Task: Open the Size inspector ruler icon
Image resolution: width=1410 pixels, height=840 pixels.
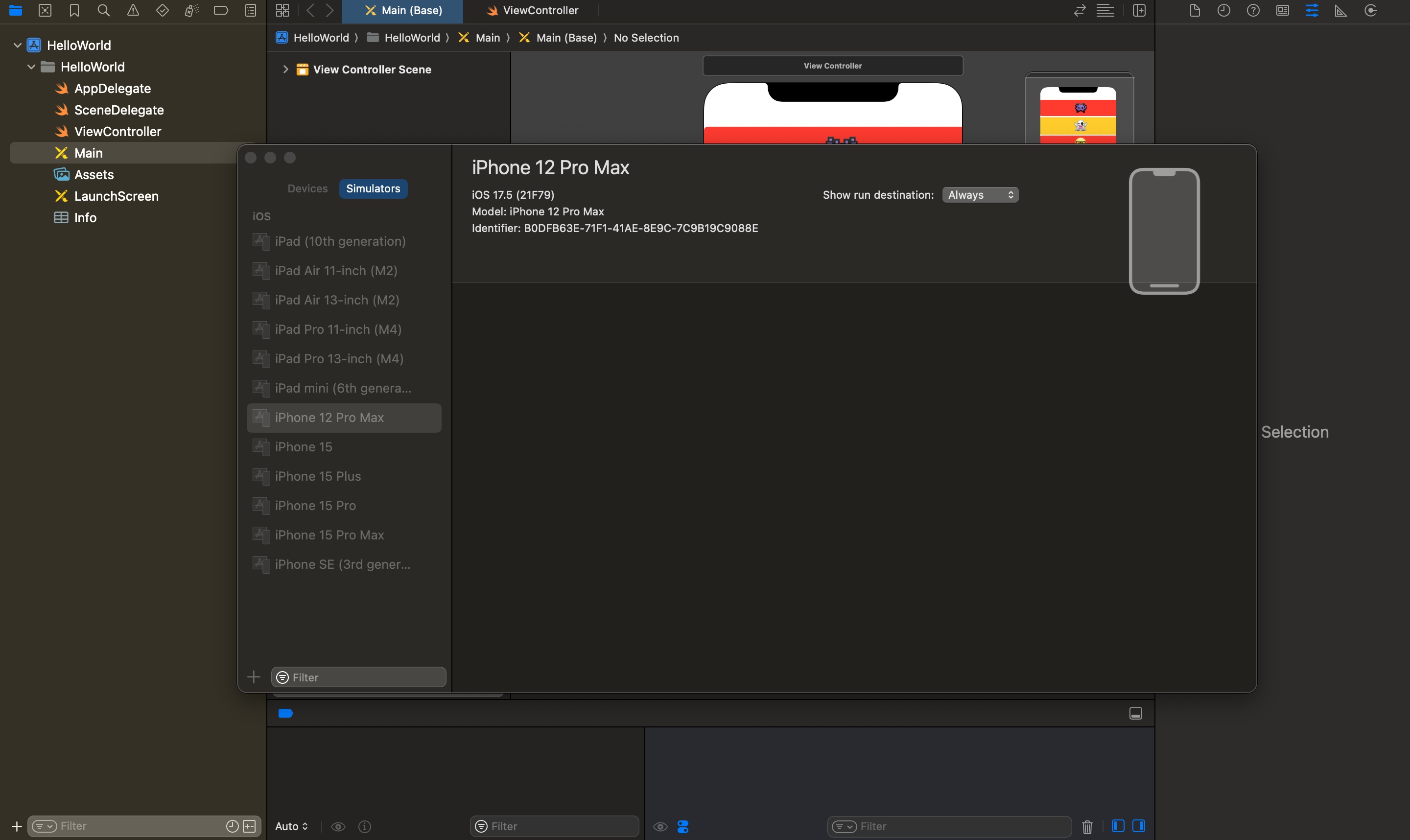Action: 1340,10
